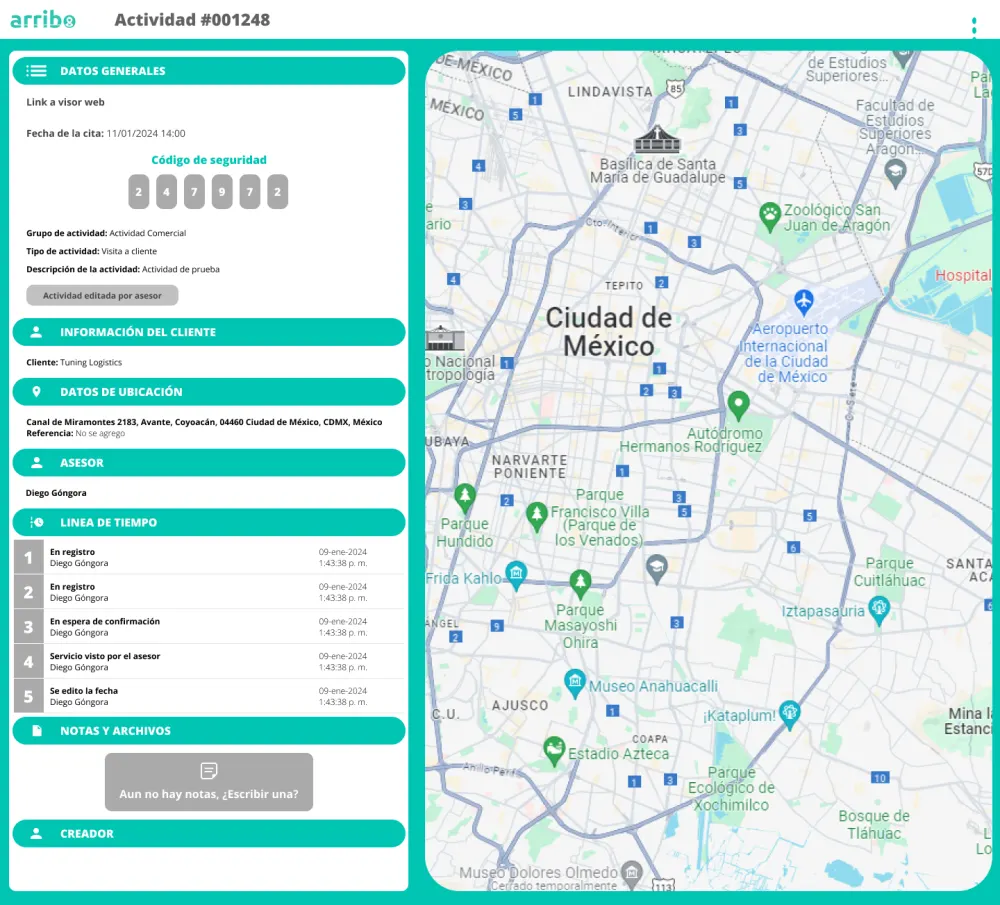Click the person icon next to Asesor
The image size is (1000, 905).
click(36, 462)
